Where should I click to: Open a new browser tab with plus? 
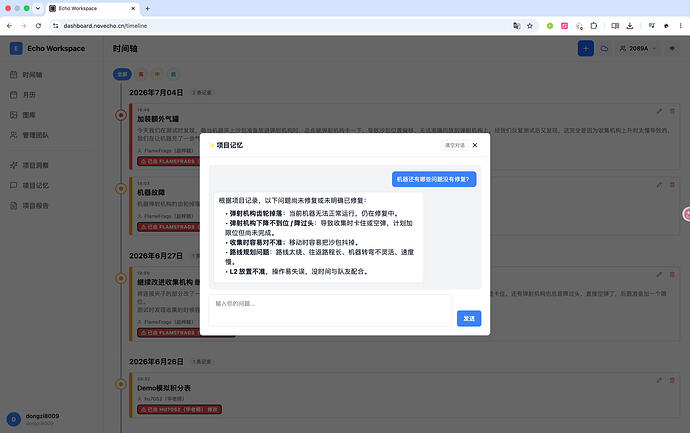coord(147,8)
